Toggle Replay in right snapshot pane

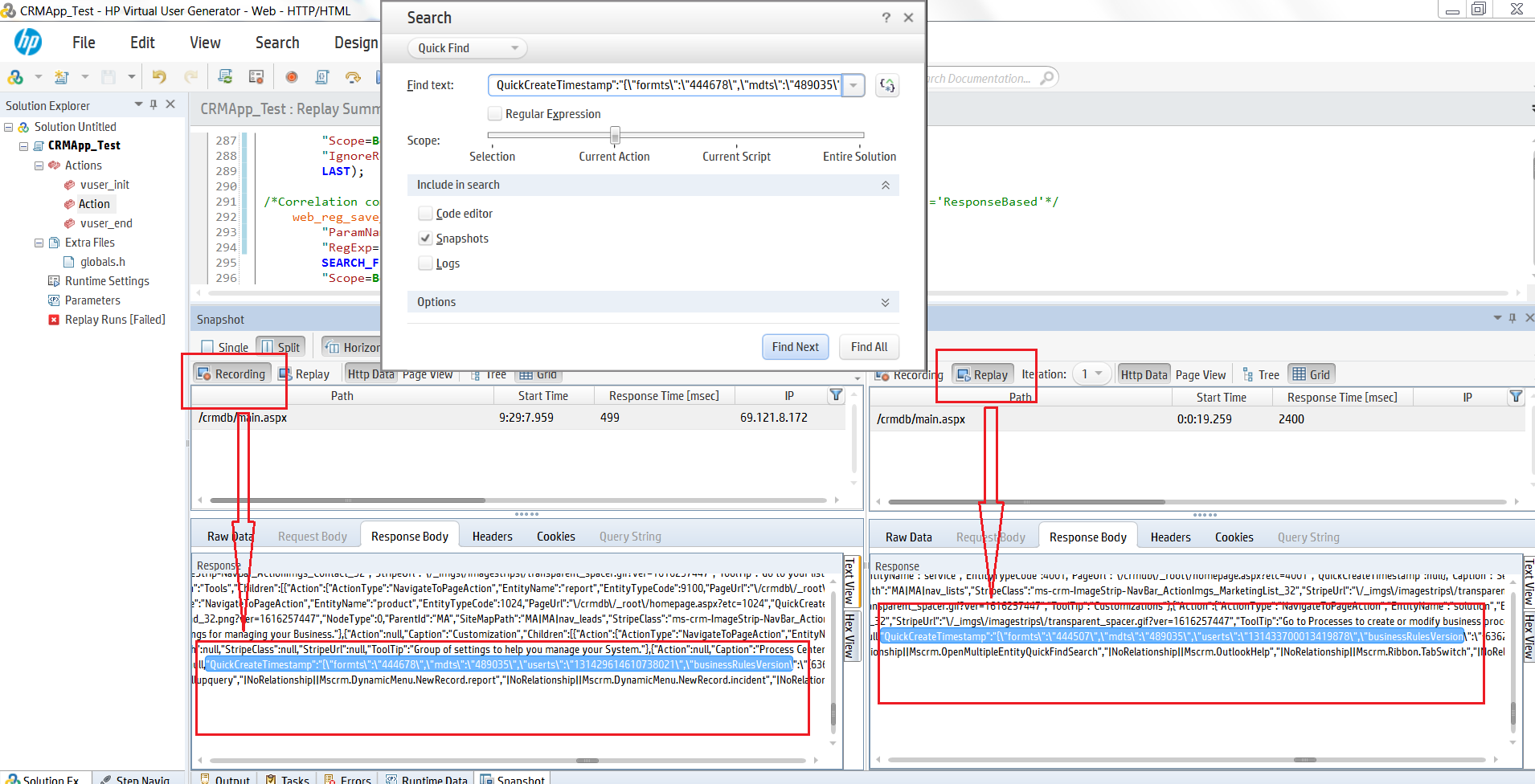[982, 374]
